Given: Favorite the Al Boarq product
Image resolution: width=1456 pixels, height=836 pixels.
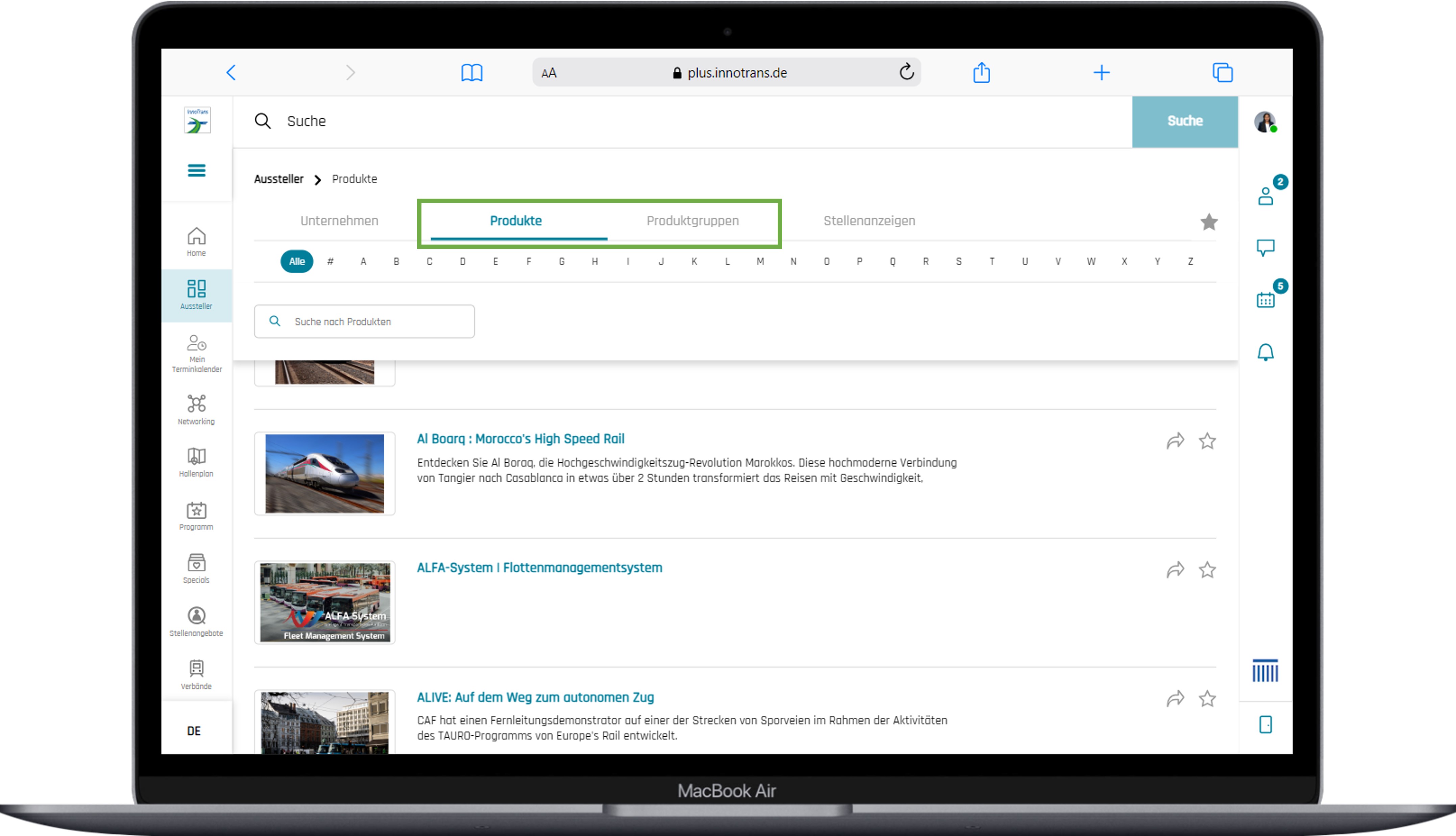Looking at the screenshot, I should tap(1207, 440).
